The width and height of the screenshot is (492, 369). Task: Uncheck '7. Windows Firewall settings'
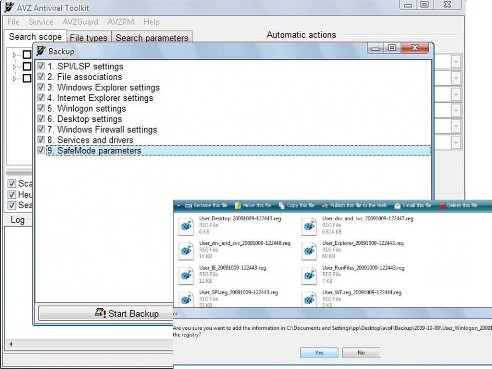click(x=41, y=129)
